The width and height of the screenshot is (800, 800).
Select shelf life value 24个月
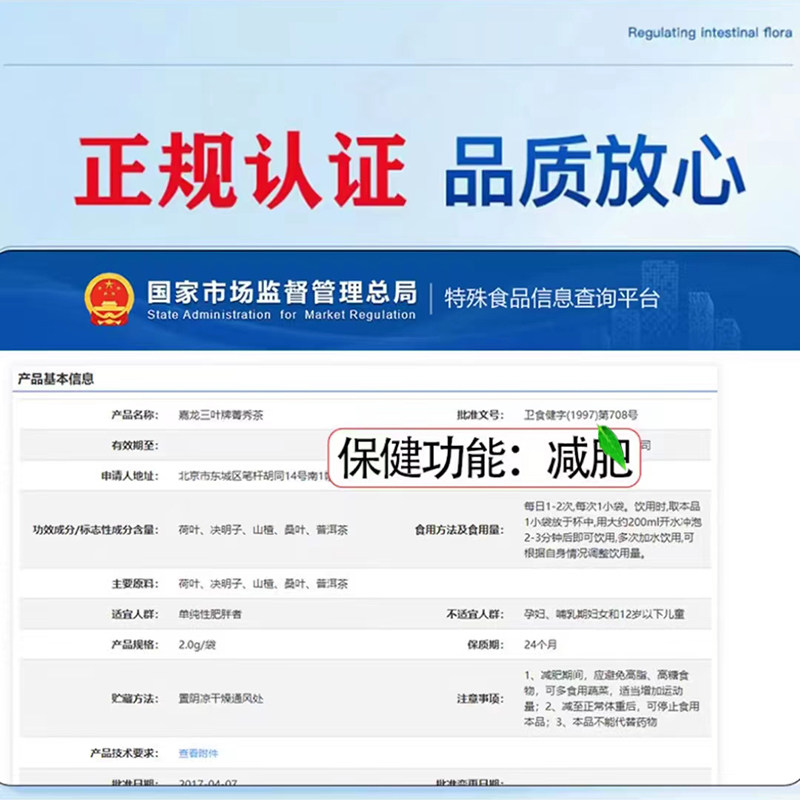point(540,644)
